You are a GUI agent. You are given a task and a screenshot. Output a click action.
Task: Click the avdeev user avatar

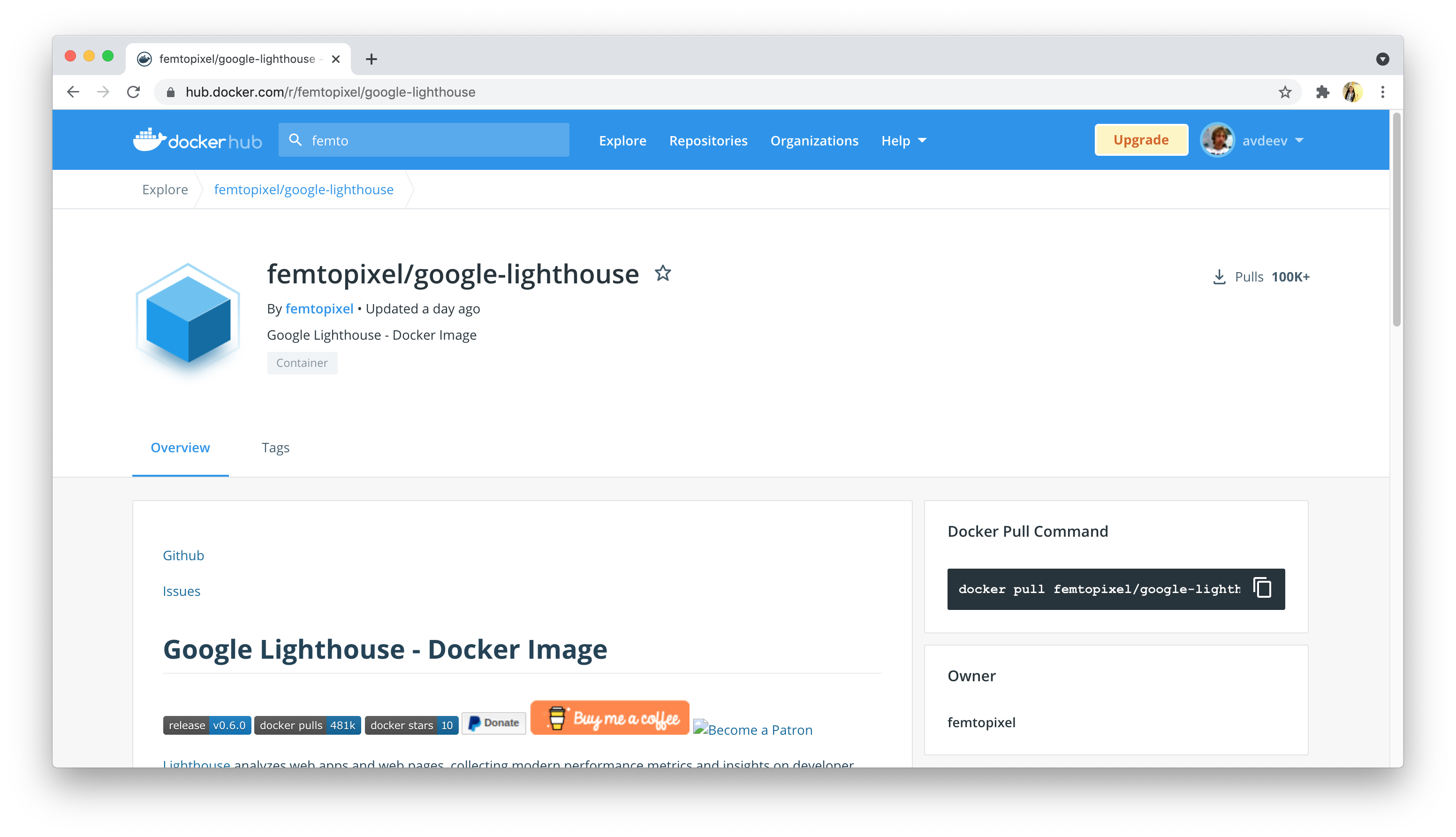click(x=1217, y=140)
